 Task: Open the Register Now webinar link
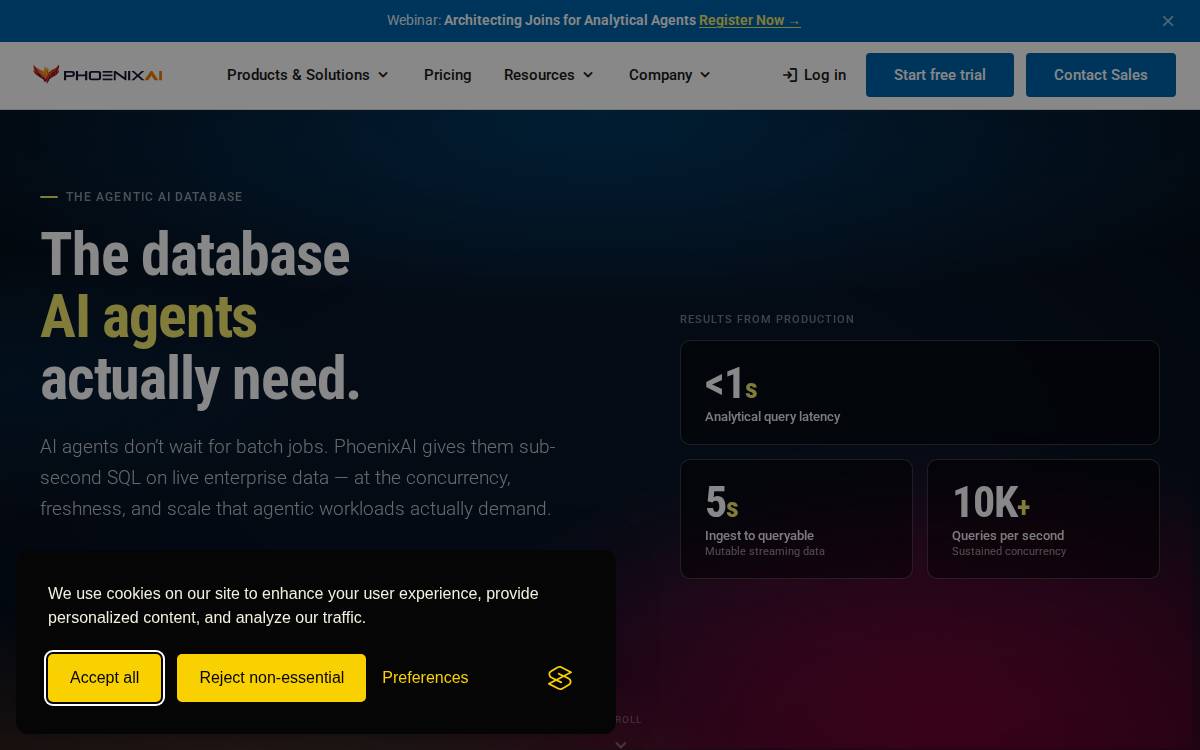749,20
